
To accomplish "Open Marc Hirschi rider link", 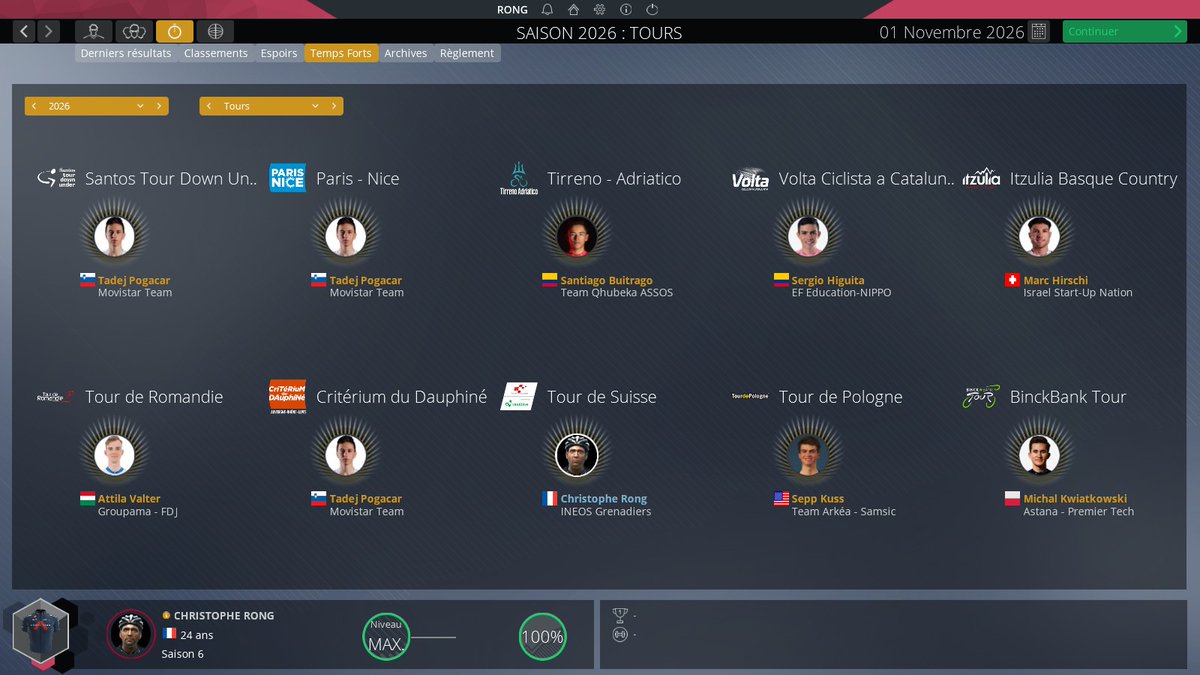I will pyautogui.click(x=1056, y=281).
